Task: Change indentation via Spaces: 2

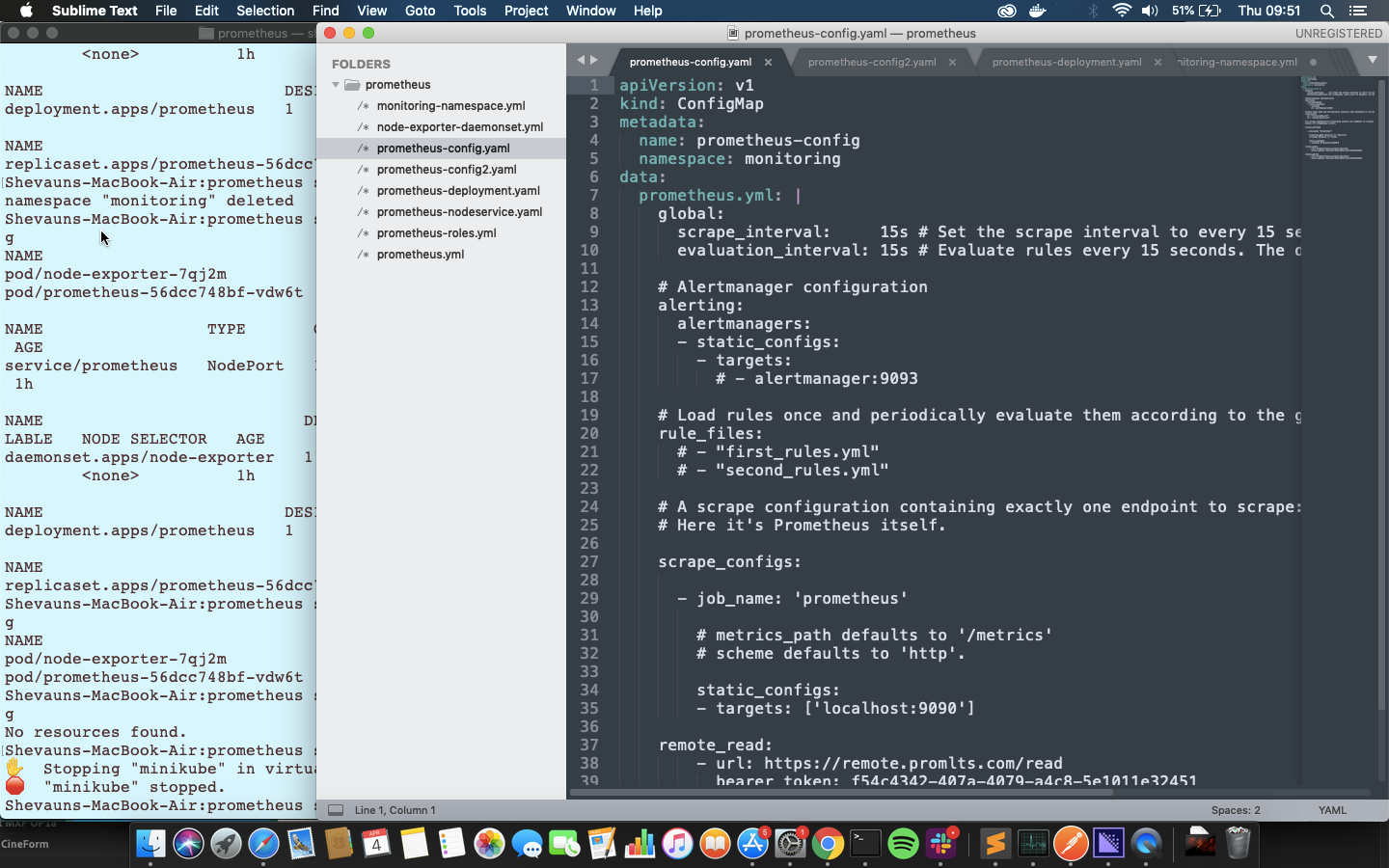Action: coord(1236,810)
